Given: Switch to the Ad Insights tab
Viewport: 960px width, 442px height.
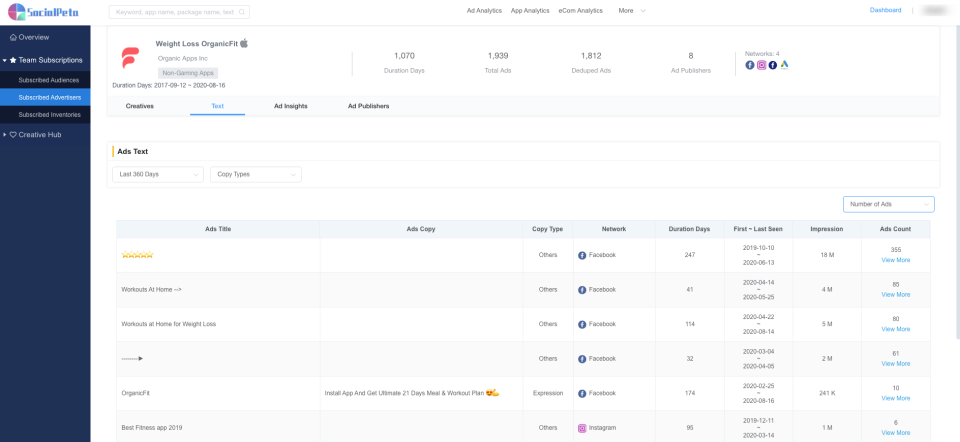Looking at the screenshot, I should coord(291,106).
